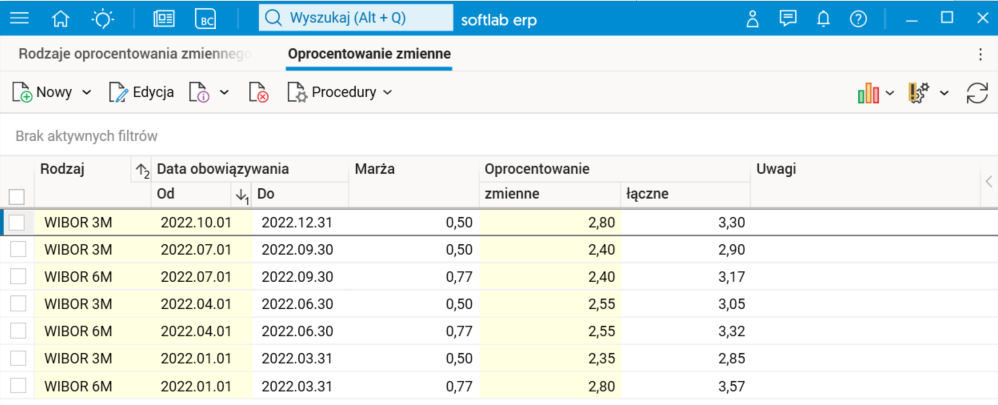This screenshot has width=998, height=405.
Task: Check the first WIBOR 3M row checkbox
Action: click(17, 222)
